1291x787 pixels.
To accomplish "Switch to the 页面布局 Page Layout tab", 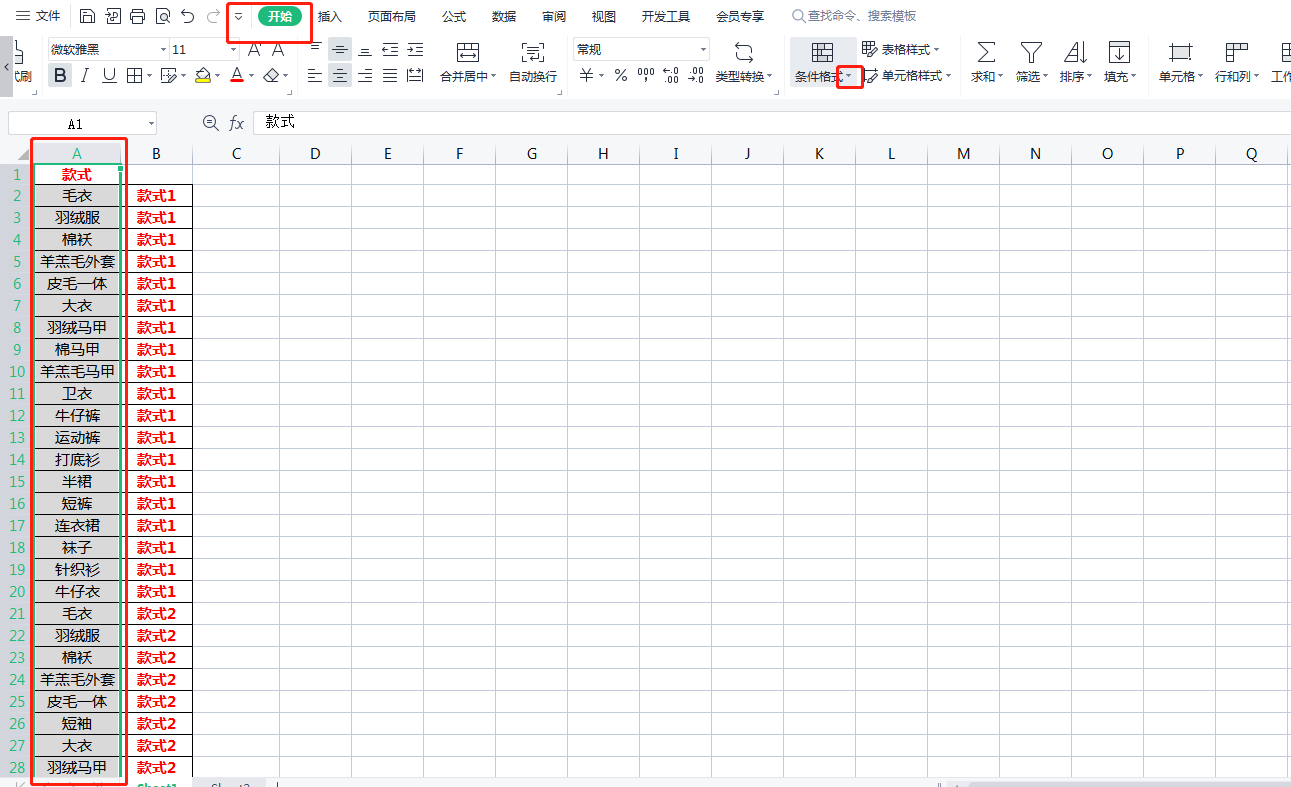I will pyautogui.click(x=392, y=16).
